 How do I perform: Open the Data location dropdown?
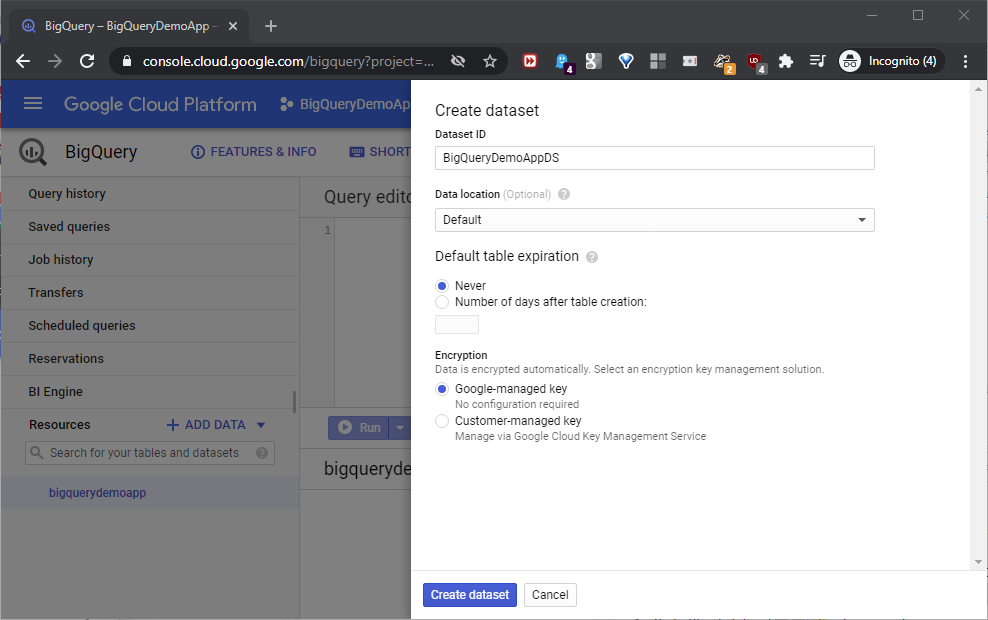[x=654, y=220]
